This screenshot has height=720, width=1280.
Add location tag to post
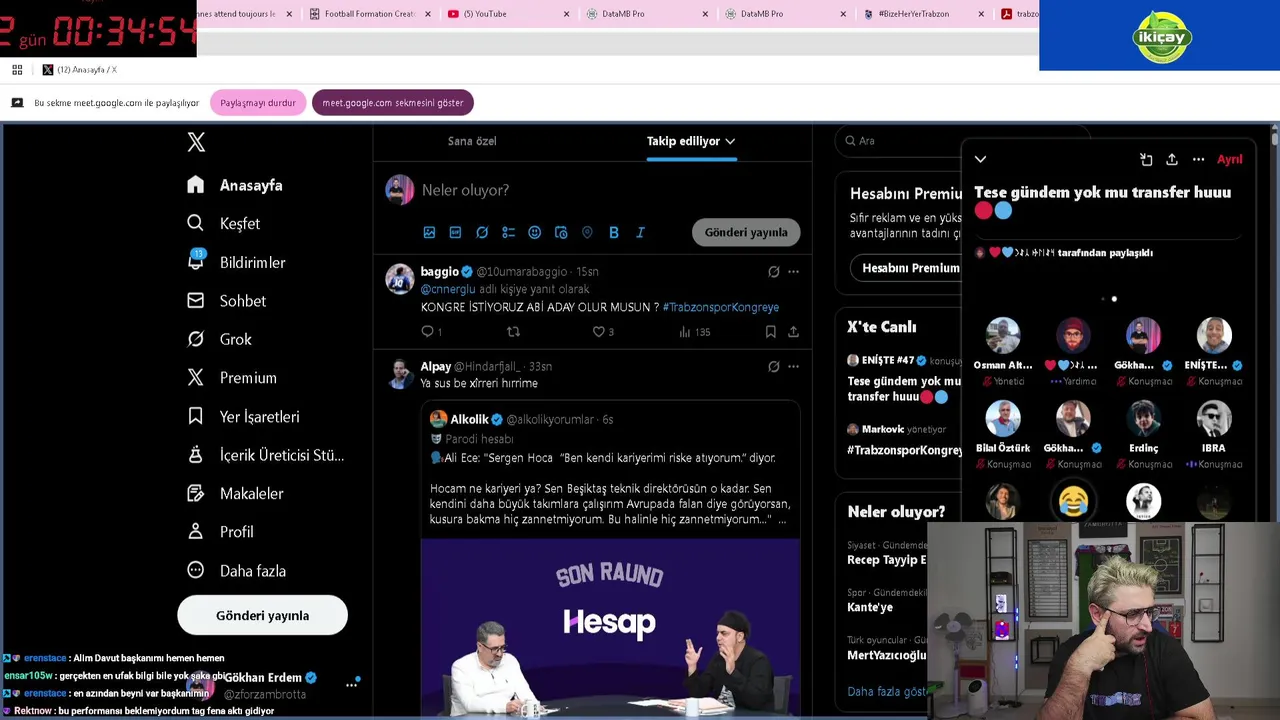(587, 232)
